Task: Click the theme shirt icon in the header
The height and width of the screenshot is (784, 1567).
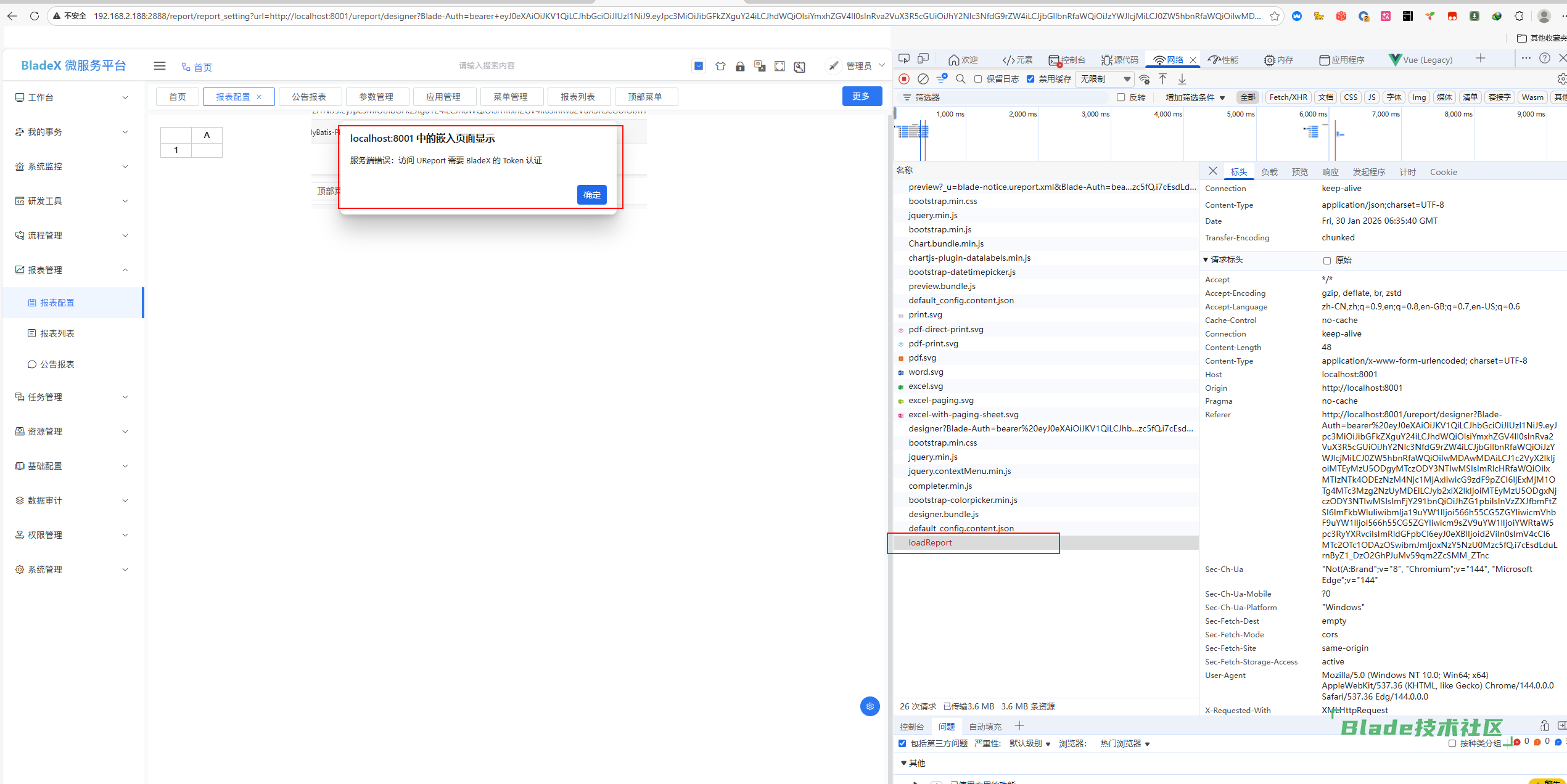Action: coord(720,66)
